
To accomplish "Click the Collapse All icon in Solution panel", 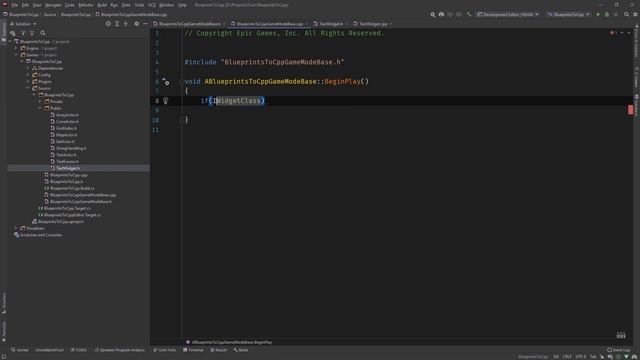I will 126,24.
